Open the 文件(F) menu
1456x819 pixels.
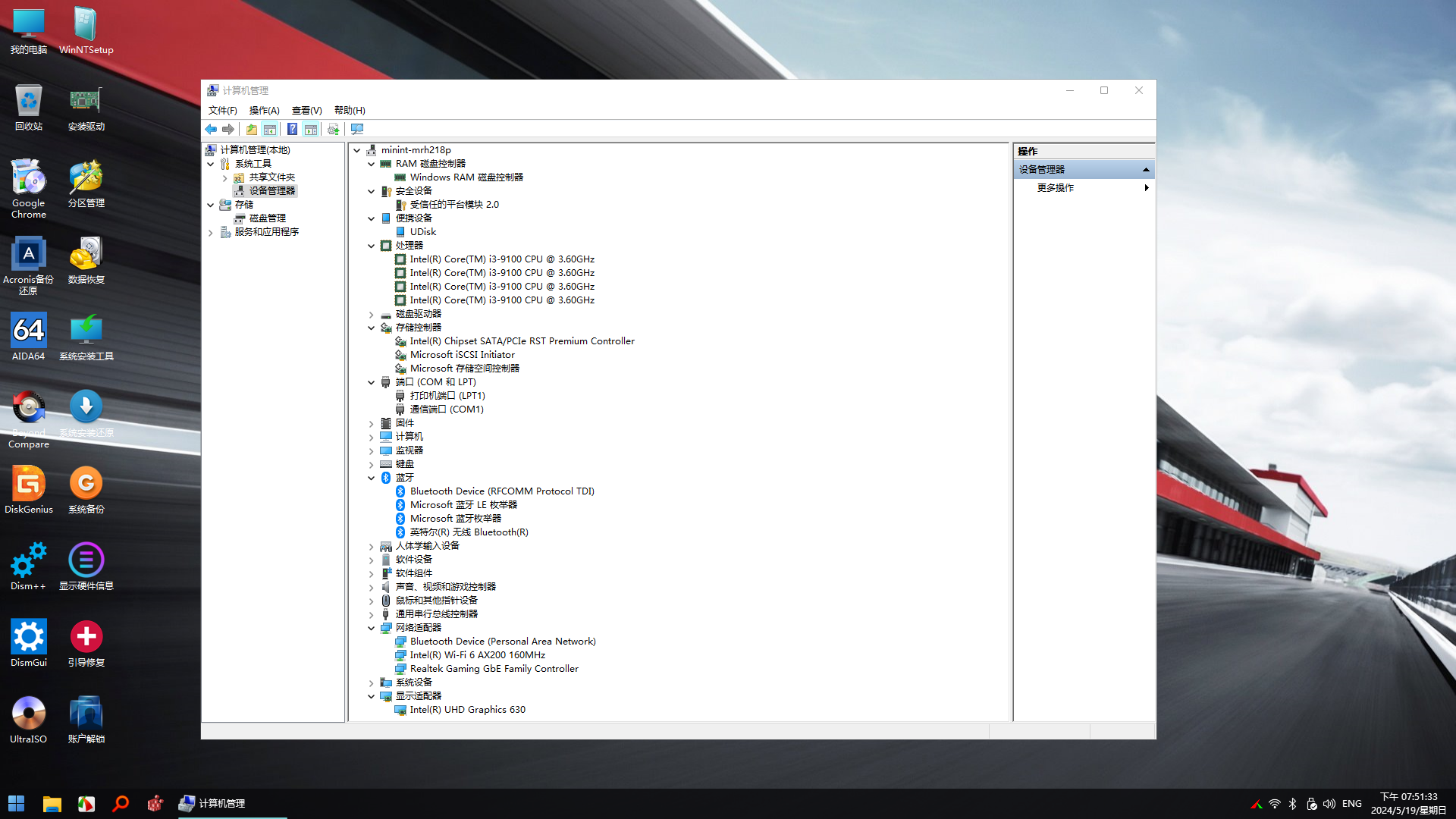223,111
